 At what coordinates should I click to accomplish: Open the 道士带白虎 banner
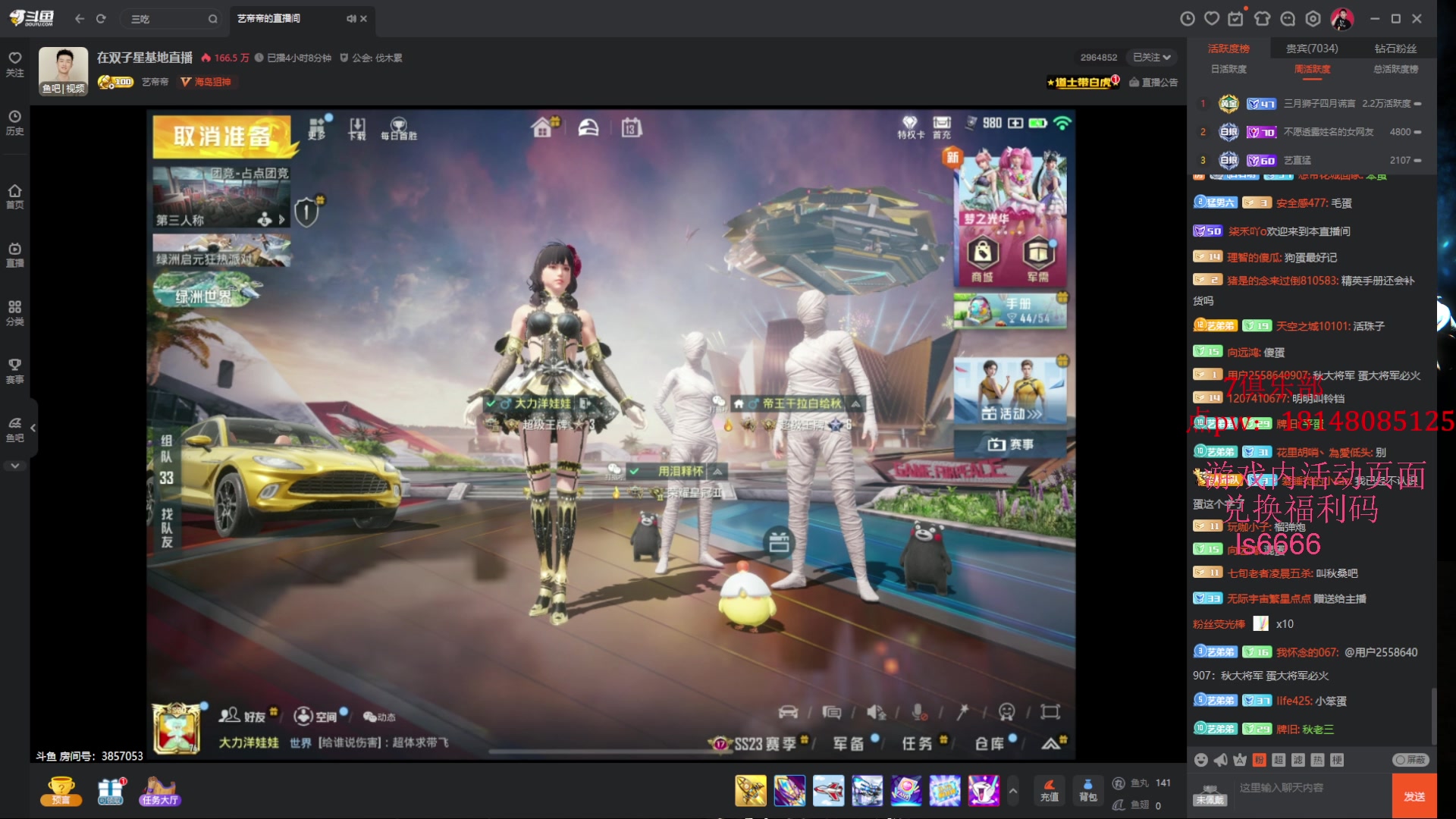(1083, 82)
